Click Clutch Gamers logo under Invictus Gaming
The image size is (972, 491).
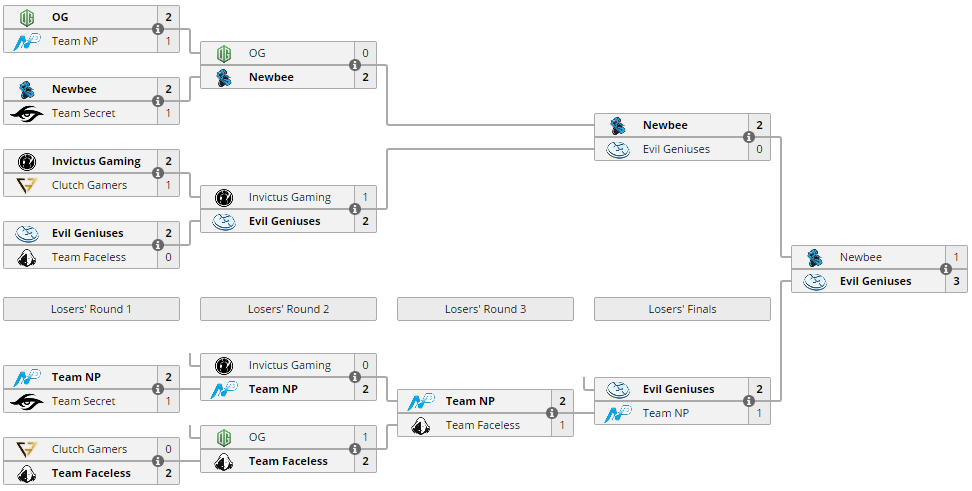tap(27, 185)
